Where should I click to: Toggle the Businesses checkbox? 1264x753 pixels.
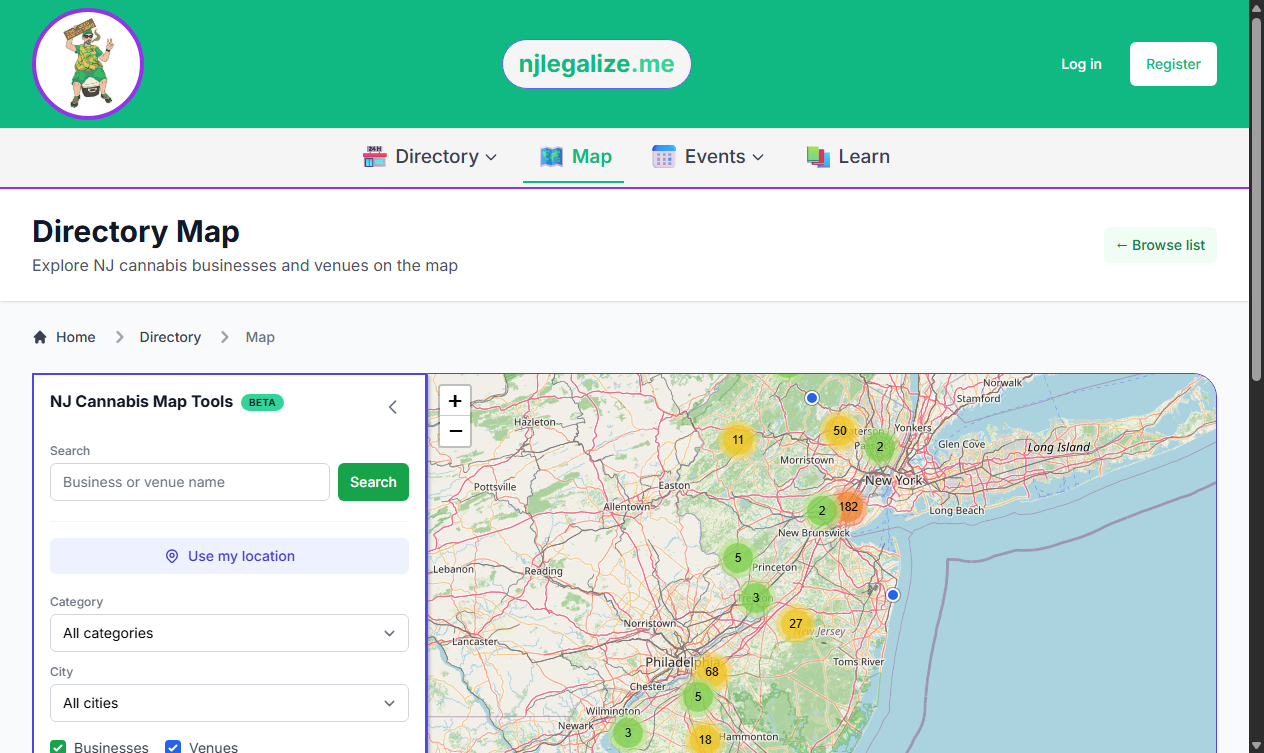tap(58, 747)
